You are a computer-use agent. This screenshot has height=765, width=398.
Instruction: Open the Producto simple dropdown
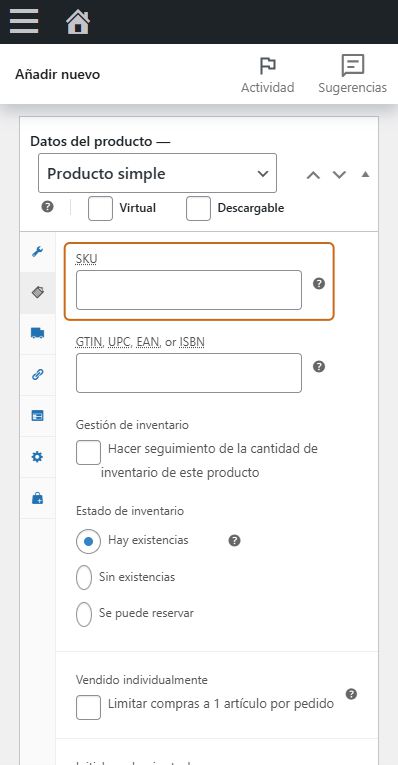coord(158,173)
